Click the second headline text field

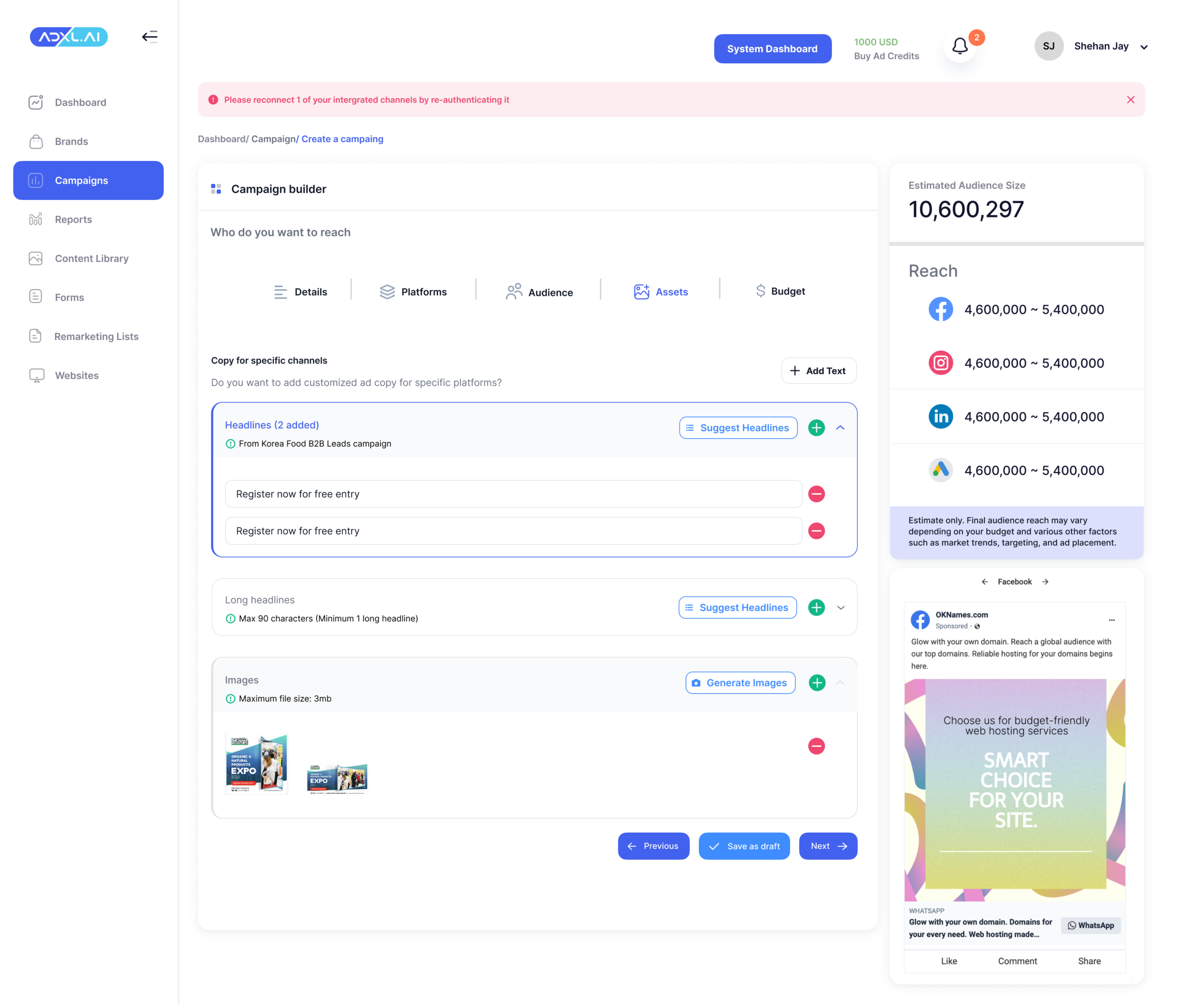click(x=513, y=530)
